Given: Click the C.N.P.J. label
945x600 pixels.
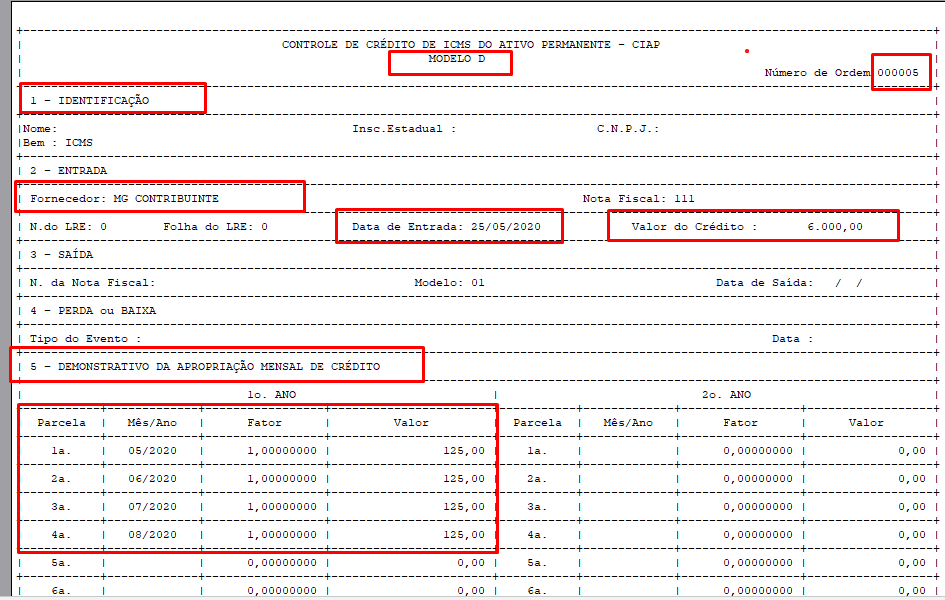Looking at the screenshot, I should coord(627,129).
